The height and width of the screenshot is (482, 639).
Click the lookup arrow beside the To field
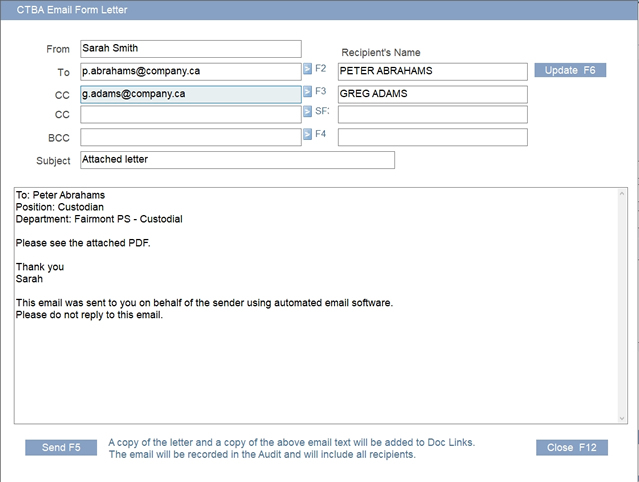point(308,70)
